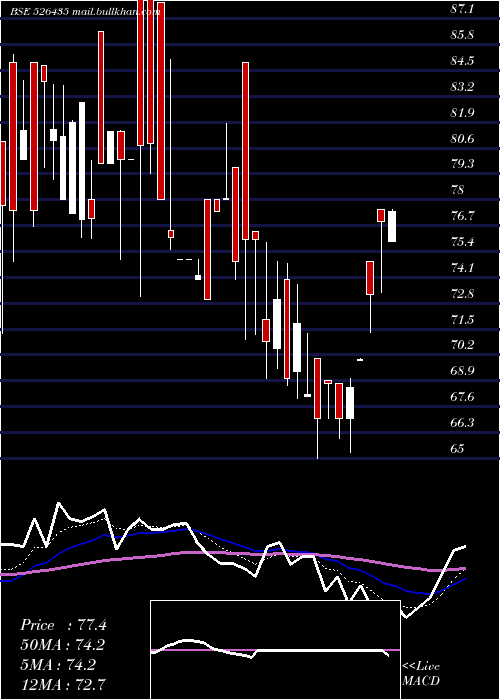The width and height of the screenshot is (500, 700).
Task: Click the 68.9 price axis label
Action: [462, 371]
